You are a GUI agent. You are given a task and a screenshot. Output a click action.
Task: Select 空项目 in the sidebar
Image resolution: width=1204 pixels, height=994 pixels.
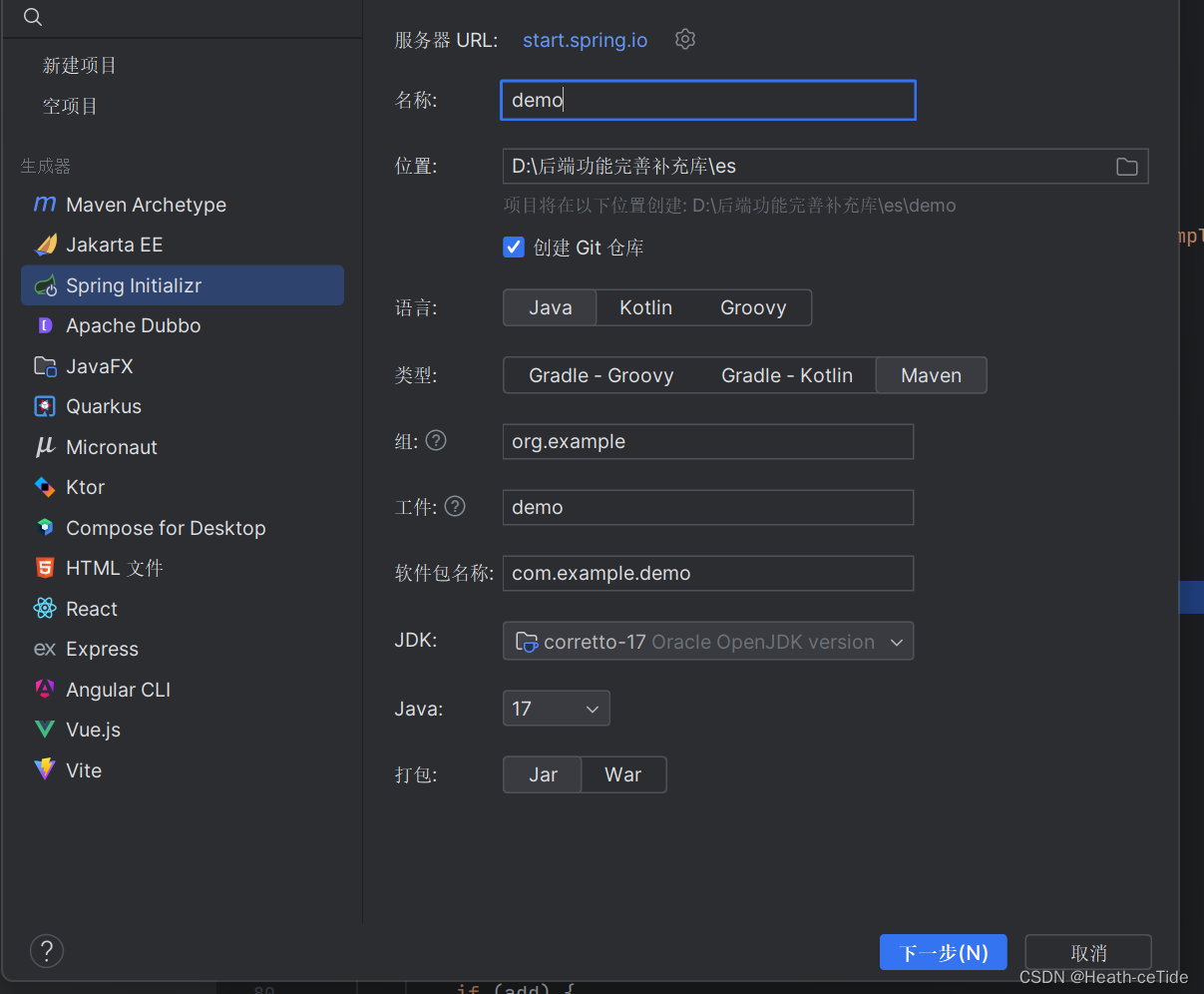pyautogui.click(x=70, y=106)
